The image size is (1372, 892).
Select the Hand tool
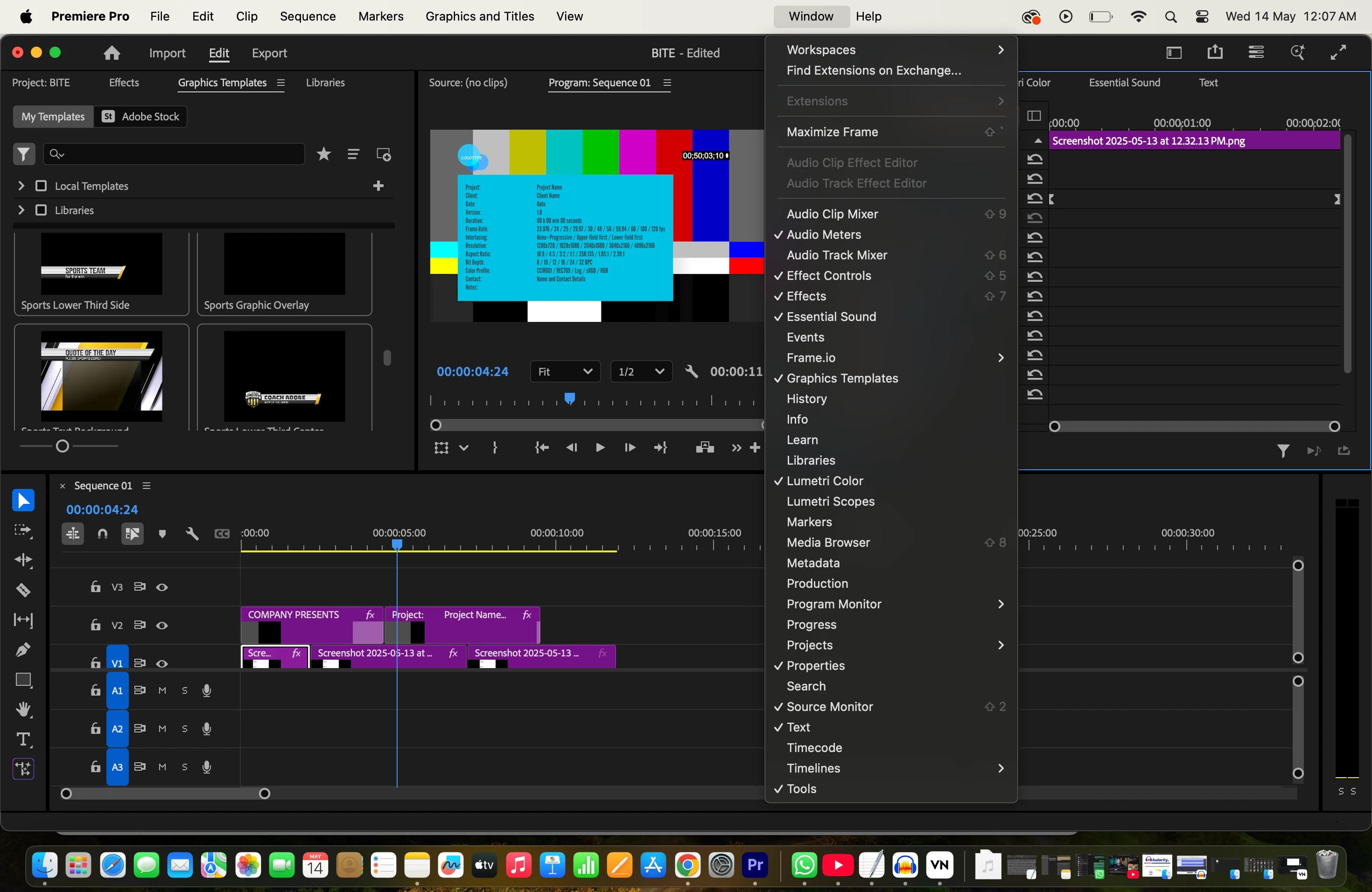pos(23,709)
